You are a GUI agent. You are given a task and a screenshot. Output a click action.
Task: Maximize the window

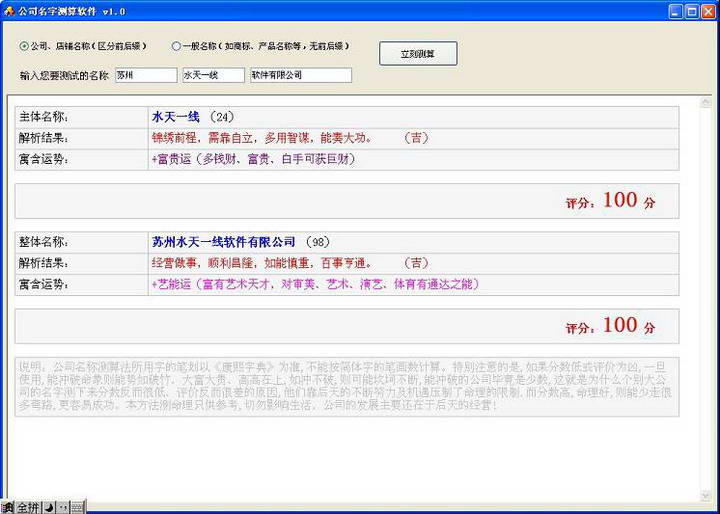[690, 10]
